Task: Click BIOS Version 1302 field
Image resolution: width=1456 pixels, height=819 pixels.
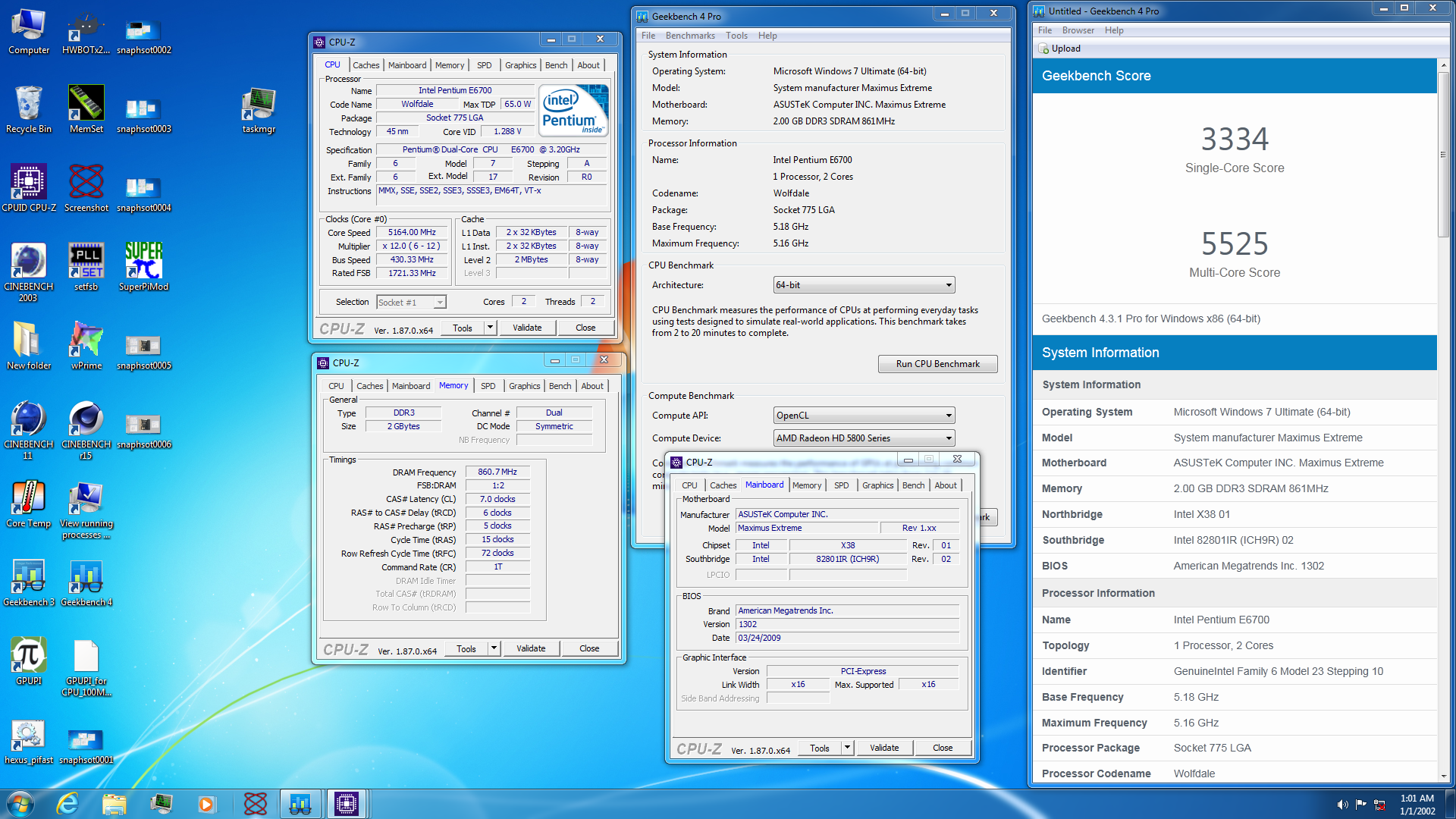Action: (x=847, y=625)
